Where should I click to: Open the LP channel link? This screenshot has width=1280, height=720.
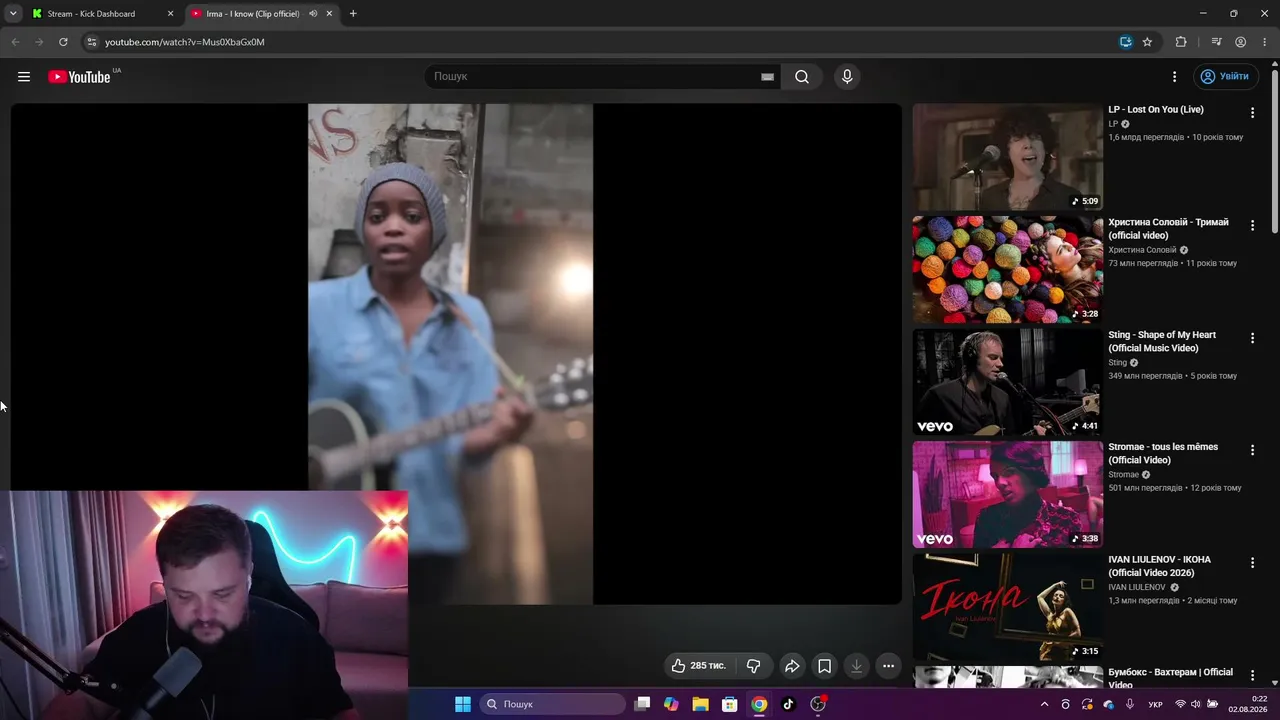(x=1113, y=124)
